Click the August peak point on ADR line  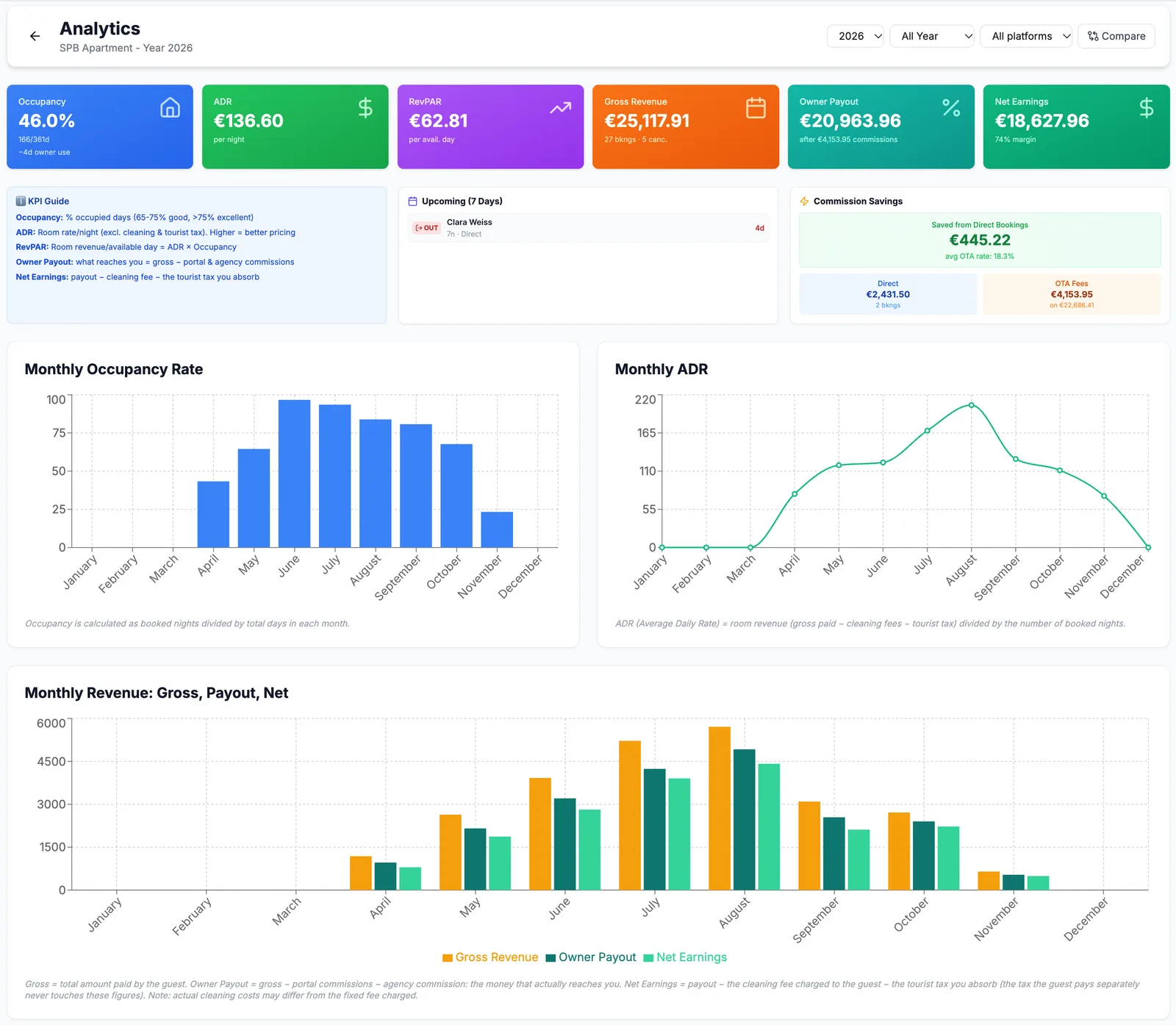point(971,405)
